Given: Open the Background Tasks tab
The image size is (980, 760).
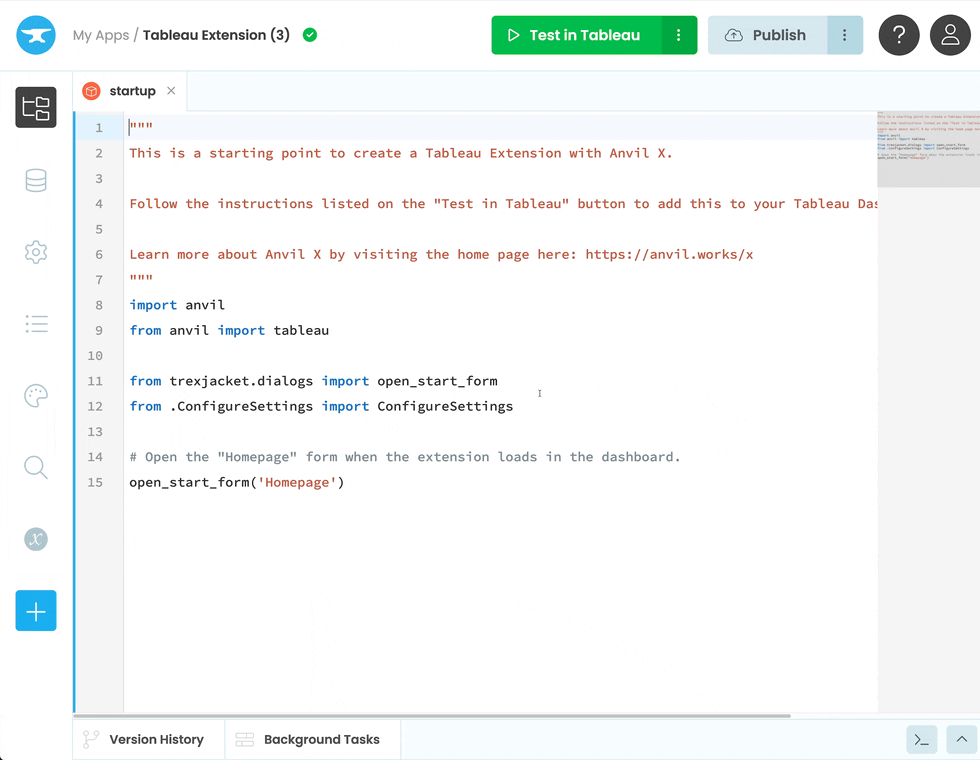Looking at the screenshot, I should coord(313,739).
